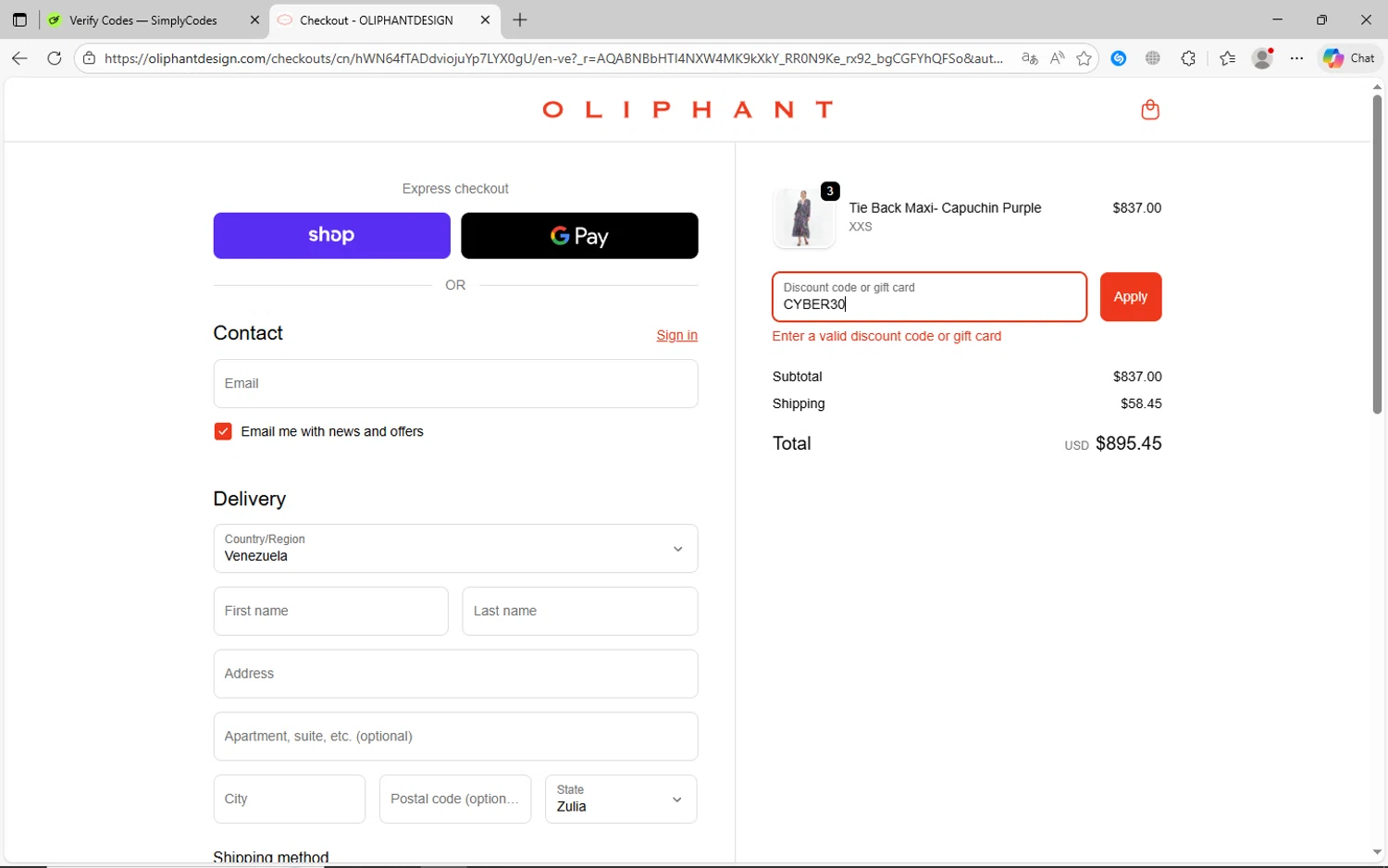Focus the Postal code field
This screenshot has width=1388, height=868.
click(x=455, y=799)
